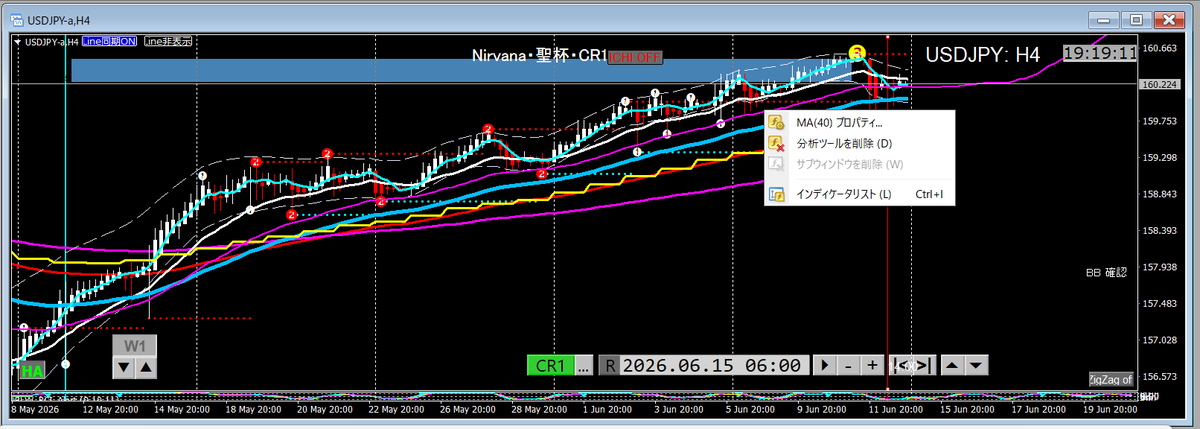Image resolution: width=1200 pixels, height=429 pixels.
Task: Click the down arrow under W1
Action: [x=124, y=367]
